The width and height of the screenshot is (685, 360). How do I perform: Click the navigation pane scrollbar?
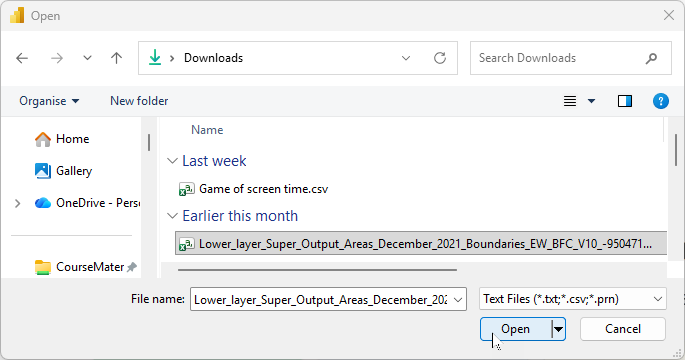click(149, 142)
